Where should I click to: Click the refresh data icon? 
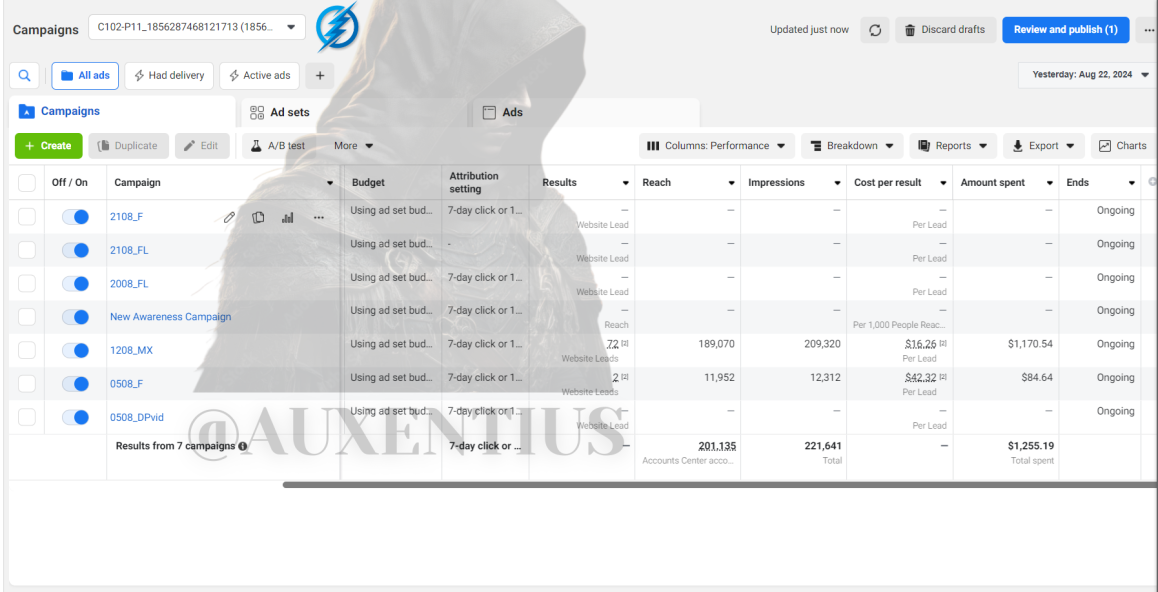click(875, 30)
